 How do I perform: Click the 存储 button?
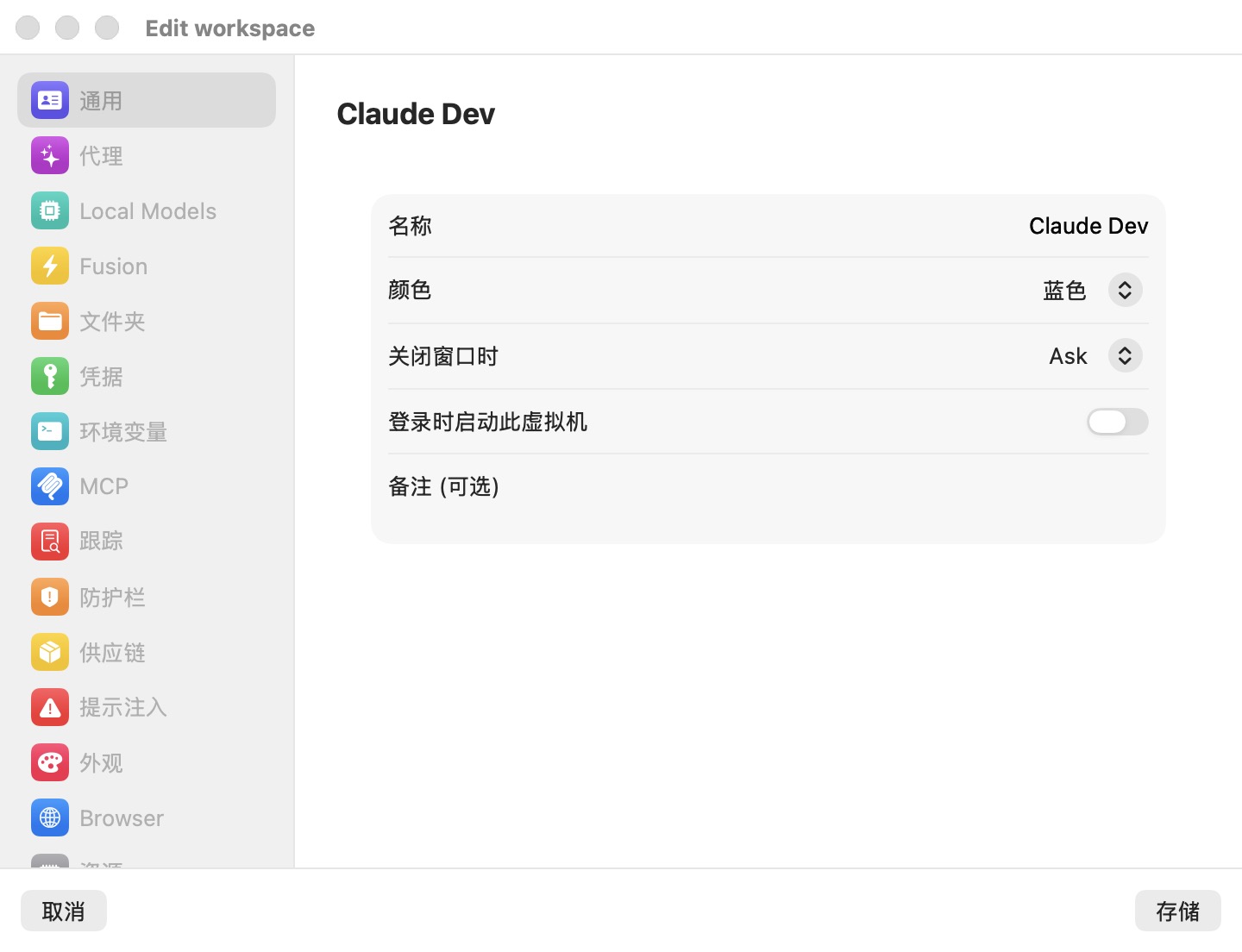[x=1177, y=911]
